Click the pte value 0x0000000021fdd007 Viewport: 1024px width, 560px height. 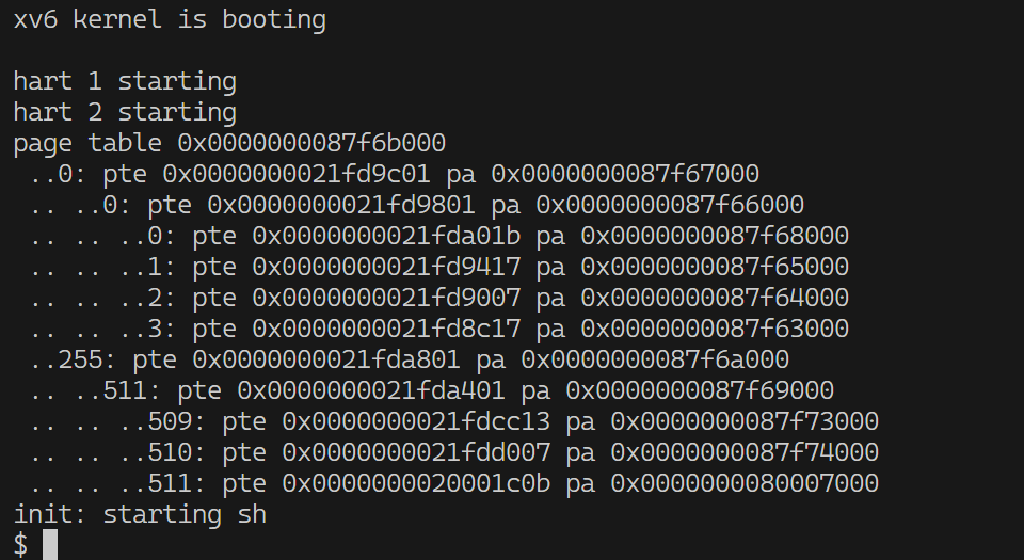pos(416,453)
